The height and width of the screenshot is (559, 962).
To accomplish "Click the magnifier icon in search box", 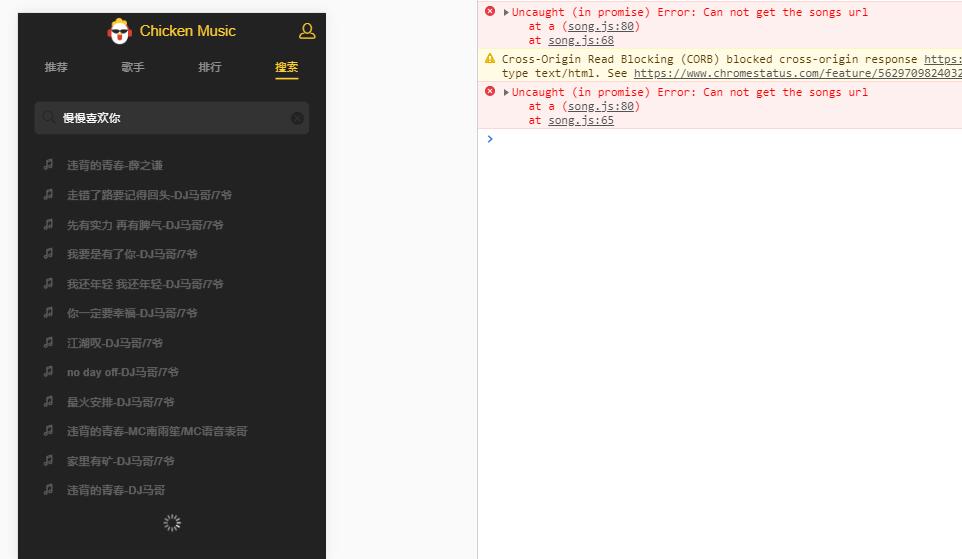I will (48, 117).
